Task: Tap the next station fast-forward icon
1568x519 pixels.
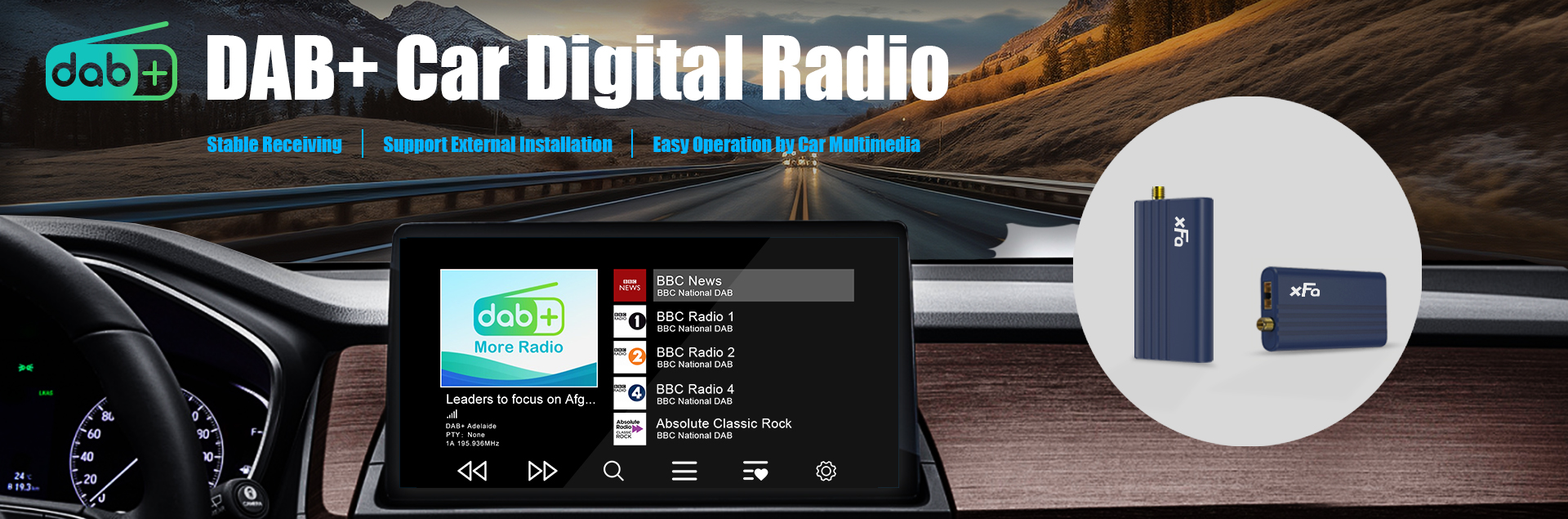Action: pos(542,471)
